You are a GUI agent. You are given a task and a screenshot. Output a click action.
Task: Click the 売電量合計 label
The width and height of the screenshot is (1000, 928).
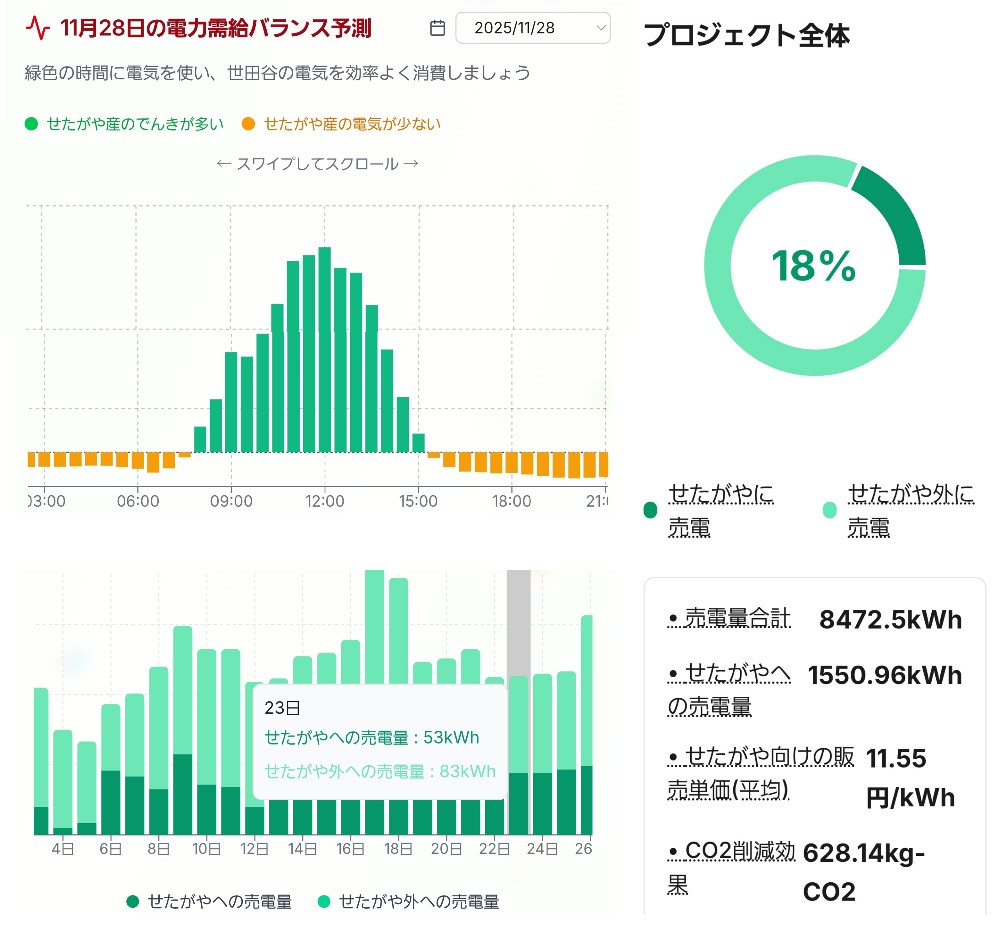[729, 619]
